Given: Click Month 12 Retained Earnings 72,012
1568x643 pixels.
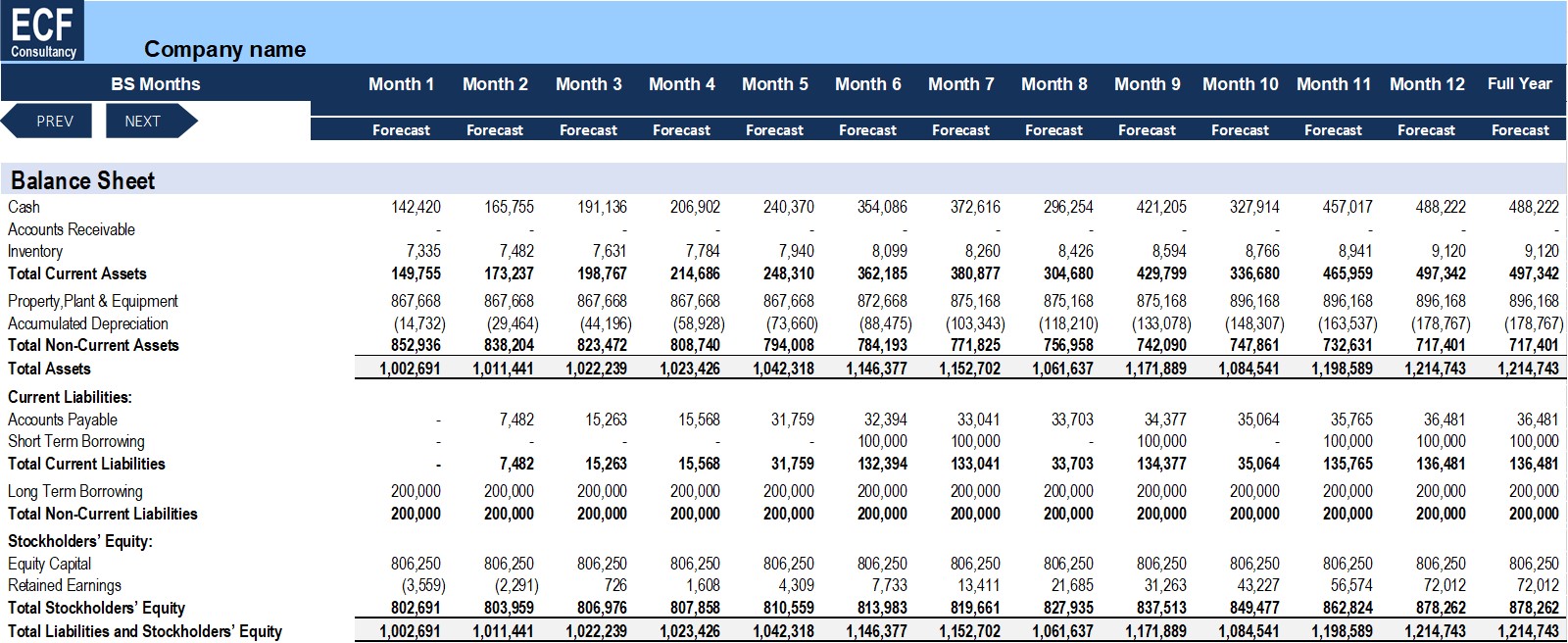Looking at the screenshot, I should point(1445,585).
